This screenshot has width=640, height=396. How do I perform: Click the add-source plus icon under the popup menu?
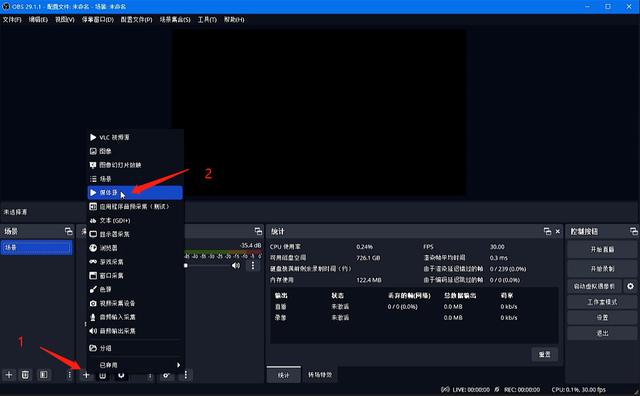click(x=86, y=375)
